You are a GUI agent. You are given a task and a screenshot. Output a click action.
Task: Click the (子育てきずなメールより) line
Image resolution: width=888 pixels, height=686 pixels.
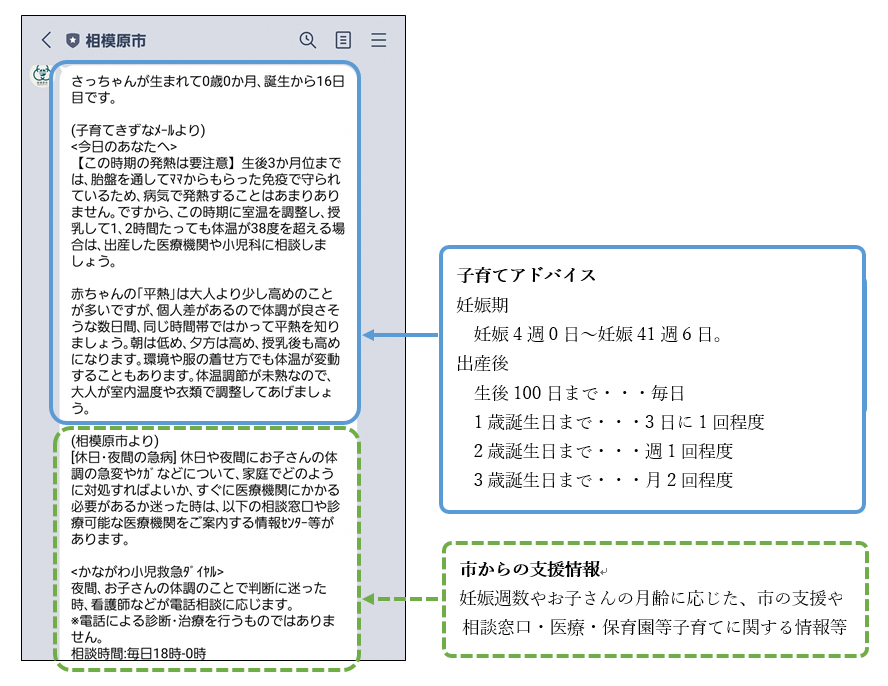point(138,129)
